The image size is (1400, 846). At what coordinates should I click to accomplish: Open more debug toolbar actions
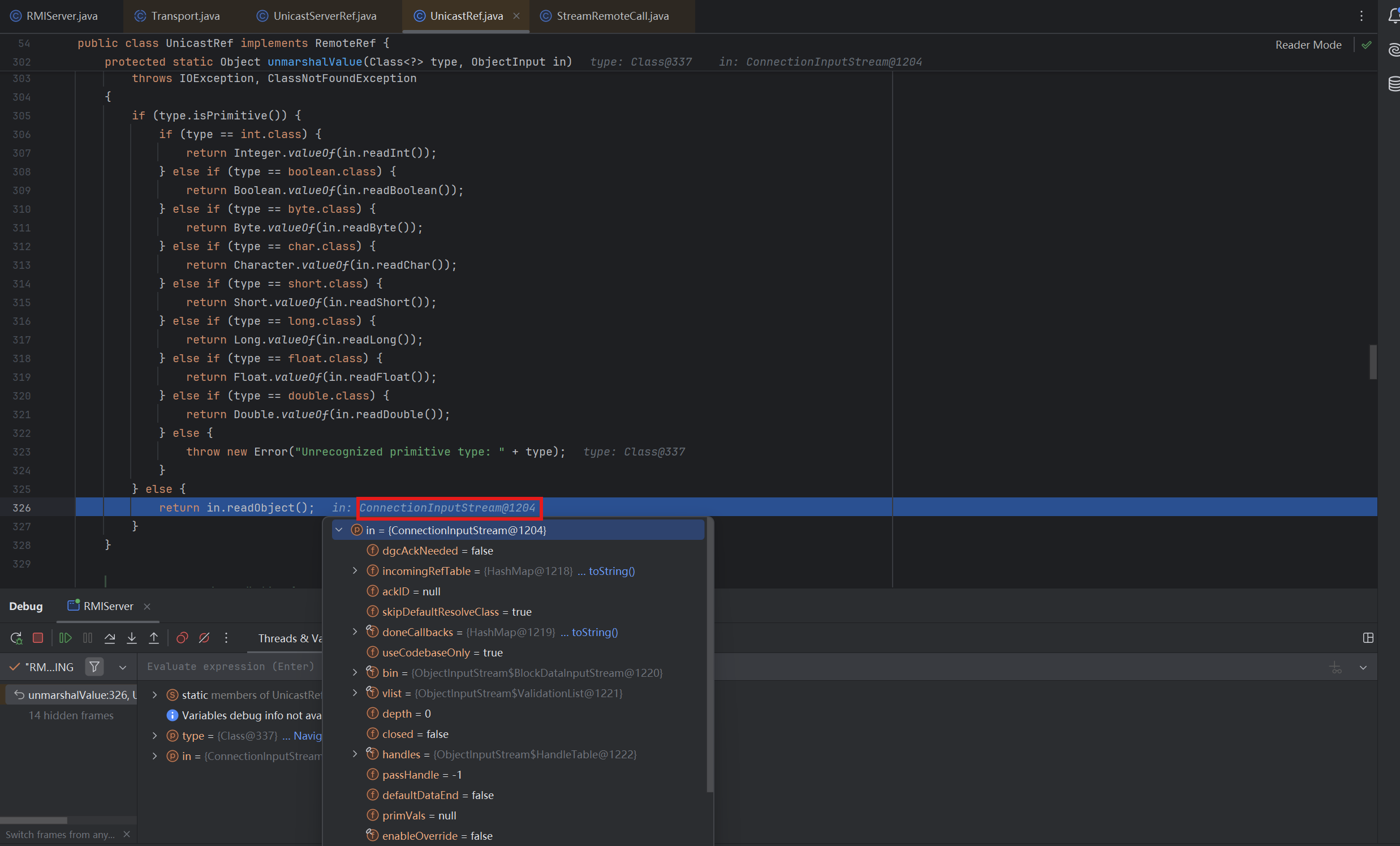click(226, 638)
